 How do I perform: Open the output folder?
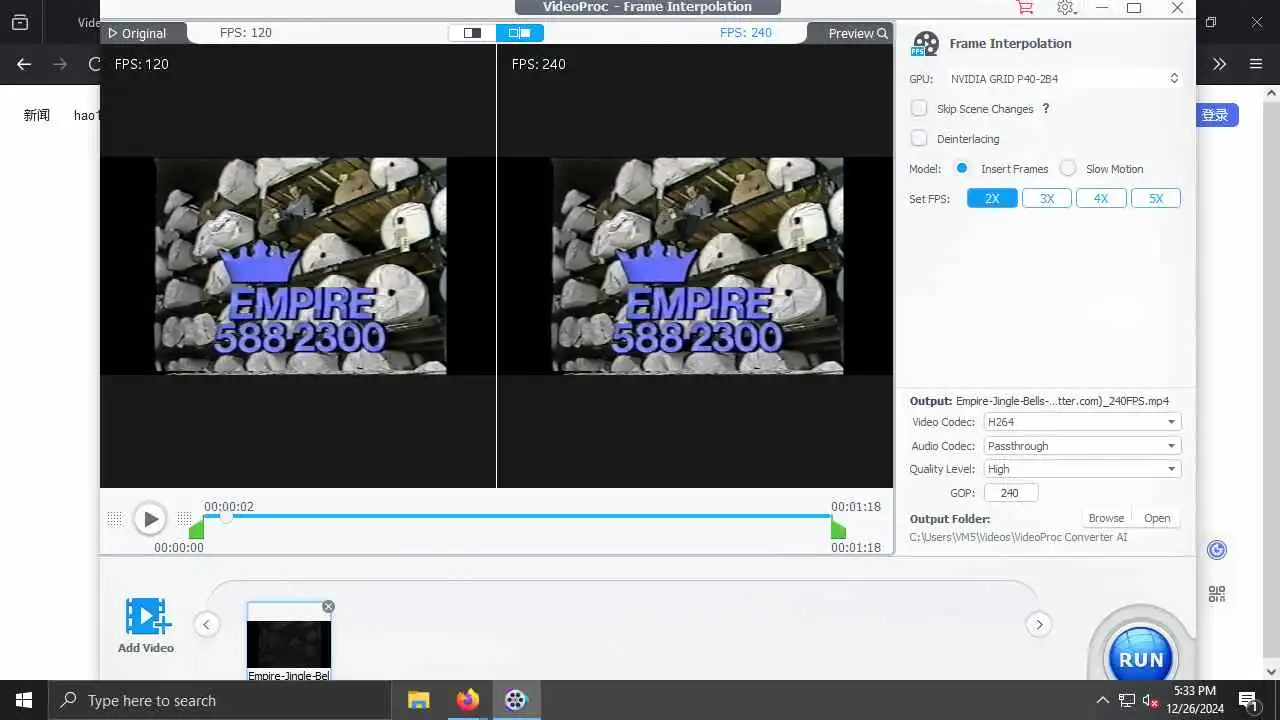tap(1157, 518)
